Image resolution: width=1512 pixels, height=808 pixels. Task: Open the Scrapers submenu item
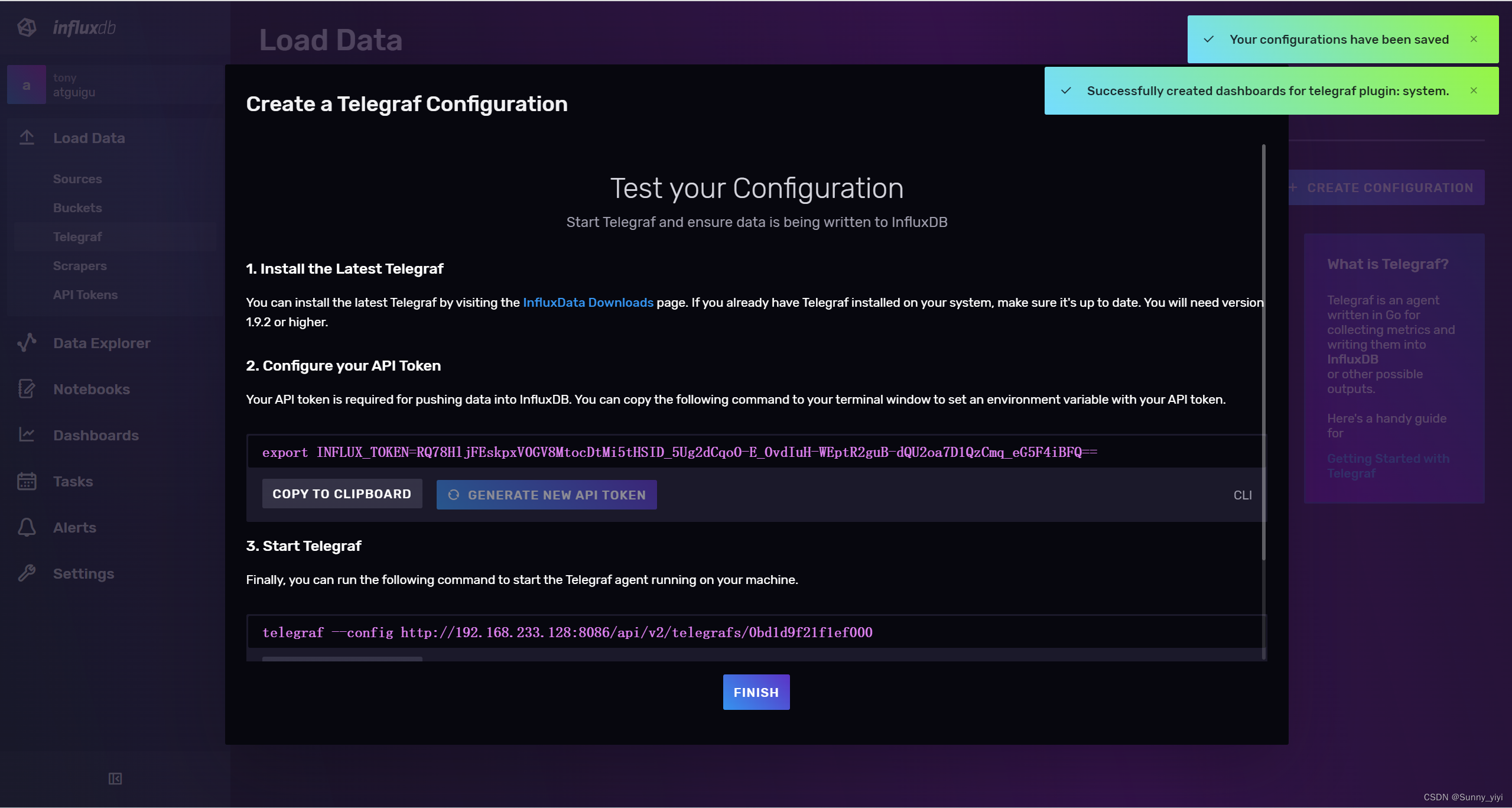click(80, 265)
